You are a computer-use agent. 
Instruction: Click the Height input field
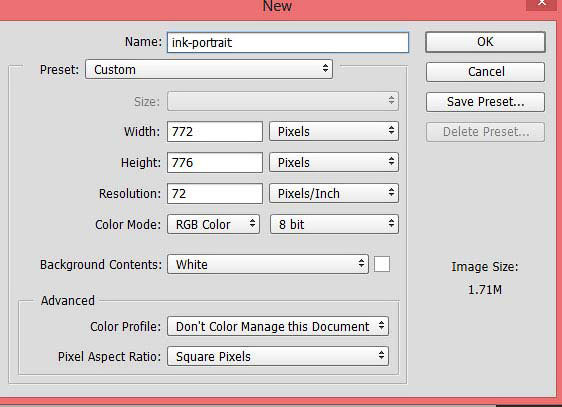215,162
